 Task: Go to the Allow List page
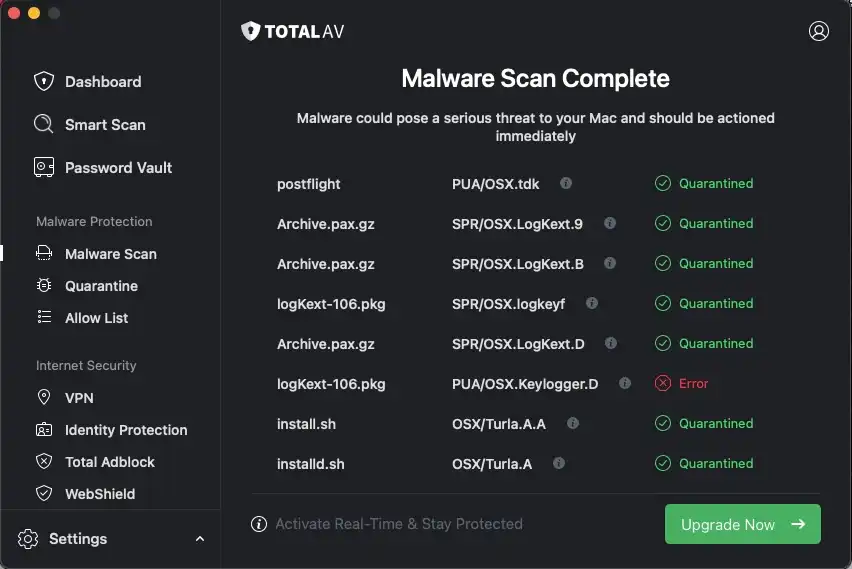click(x=96, y=318)
